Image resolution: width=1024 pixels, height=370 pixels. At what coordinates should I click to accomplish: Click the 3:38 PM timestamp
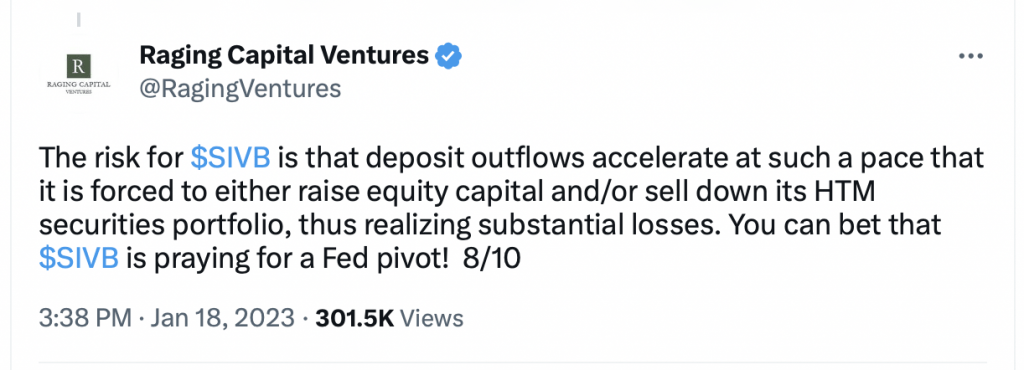point(85,318)
